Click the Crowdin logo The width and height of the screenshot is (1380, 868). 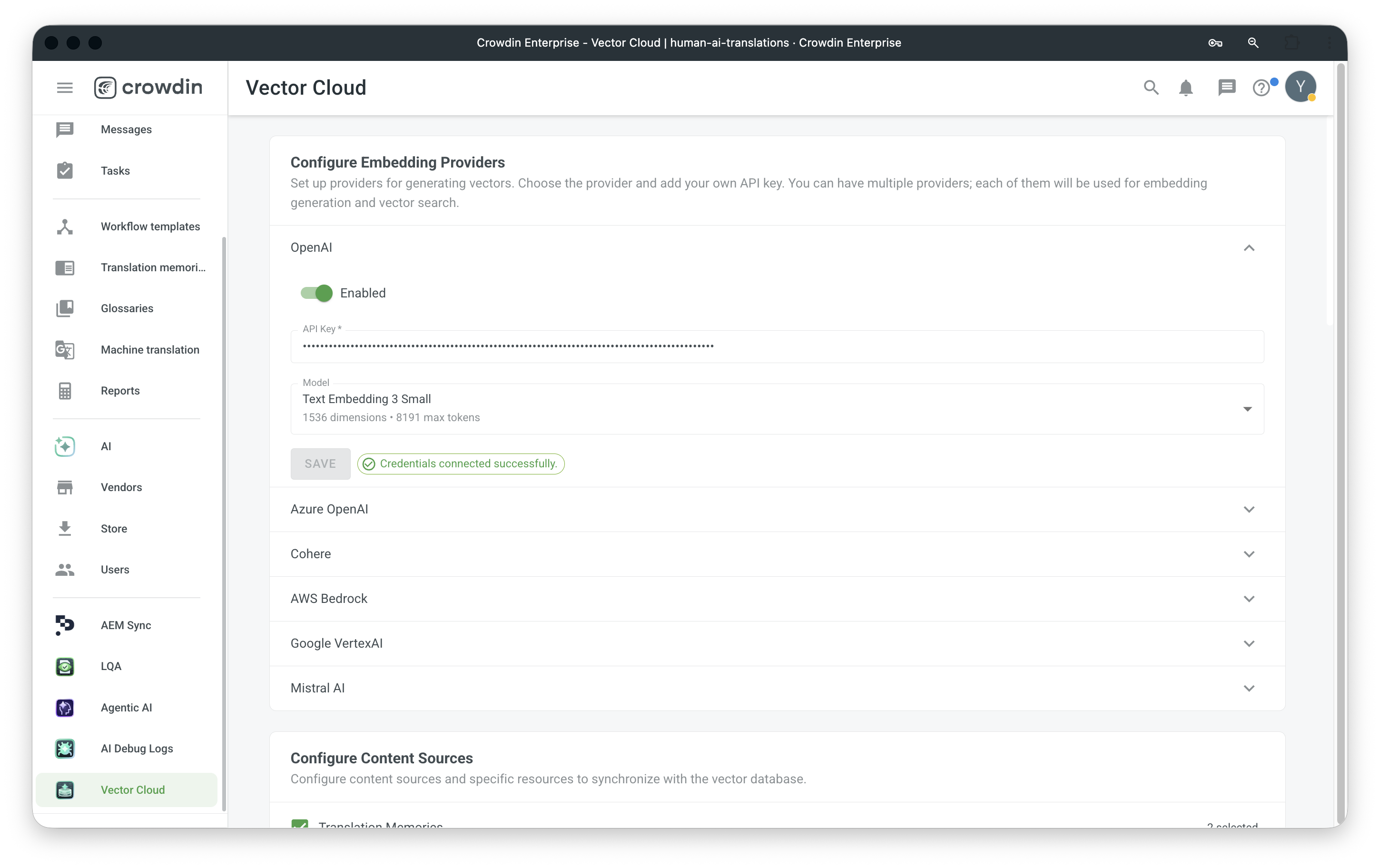click(148, 88)
